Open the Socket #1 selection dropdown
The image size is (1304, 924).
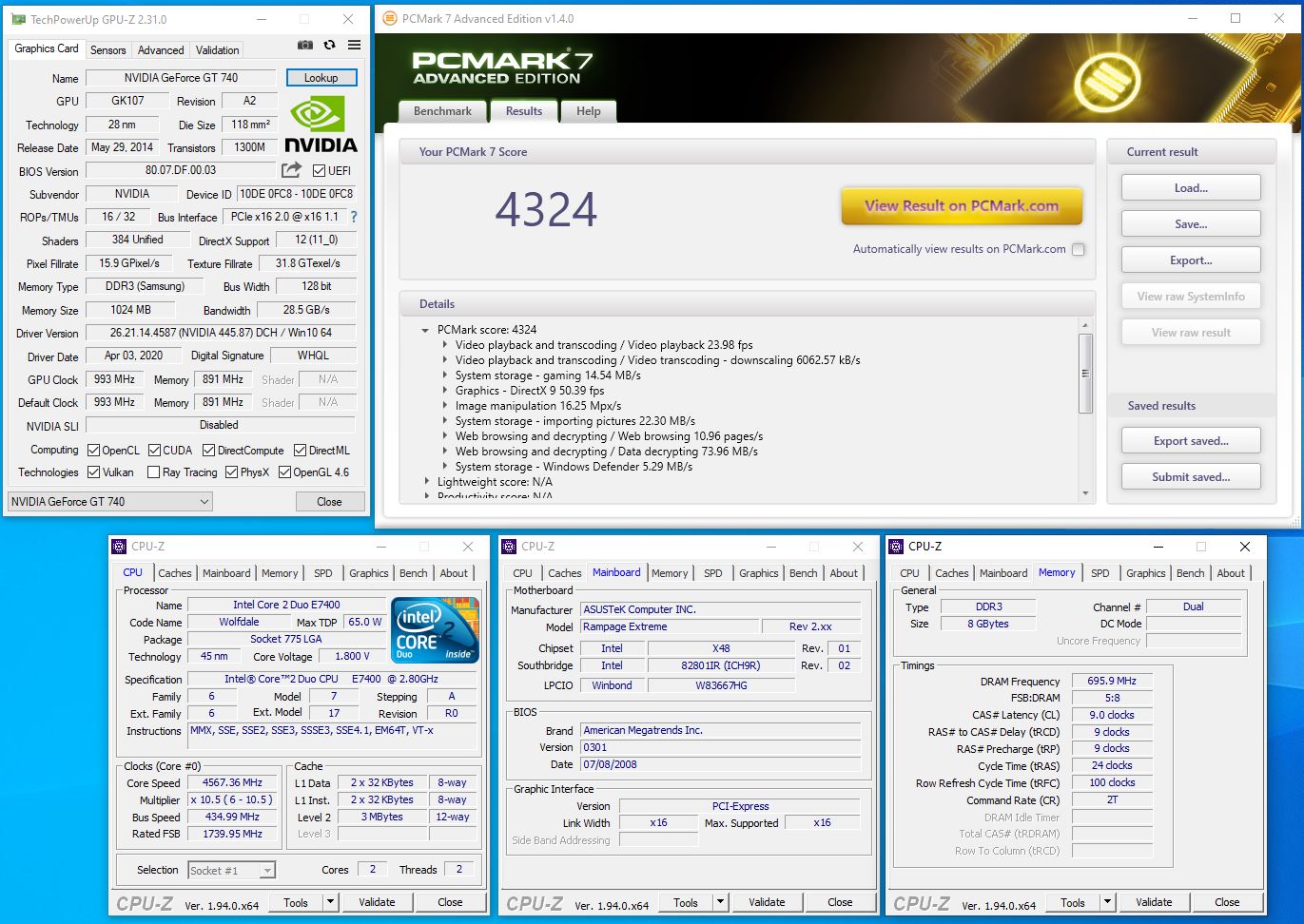(231, 870)
